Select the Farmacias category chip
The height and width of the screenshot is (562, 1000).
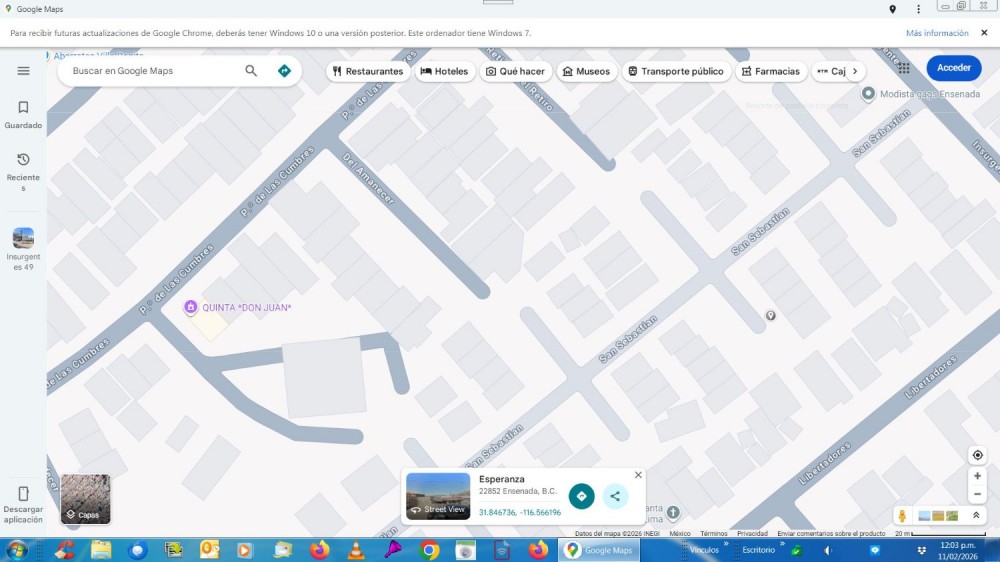770,71
